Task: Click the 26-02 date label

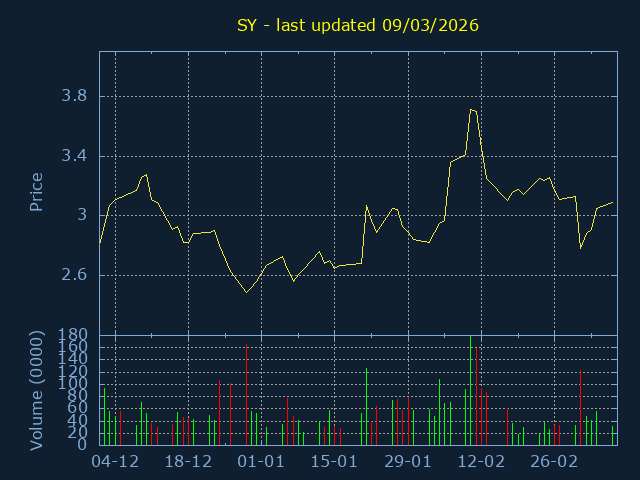Action: (554, 462)
